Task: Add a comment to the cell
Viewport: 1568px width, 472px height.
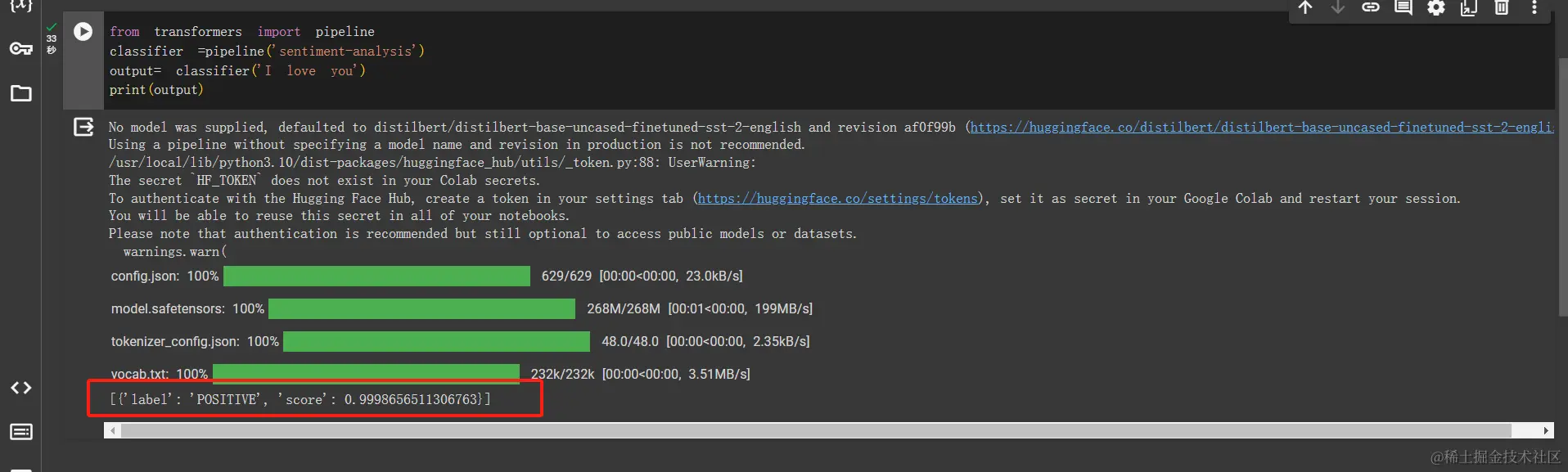Action: tap(1404, 8)
